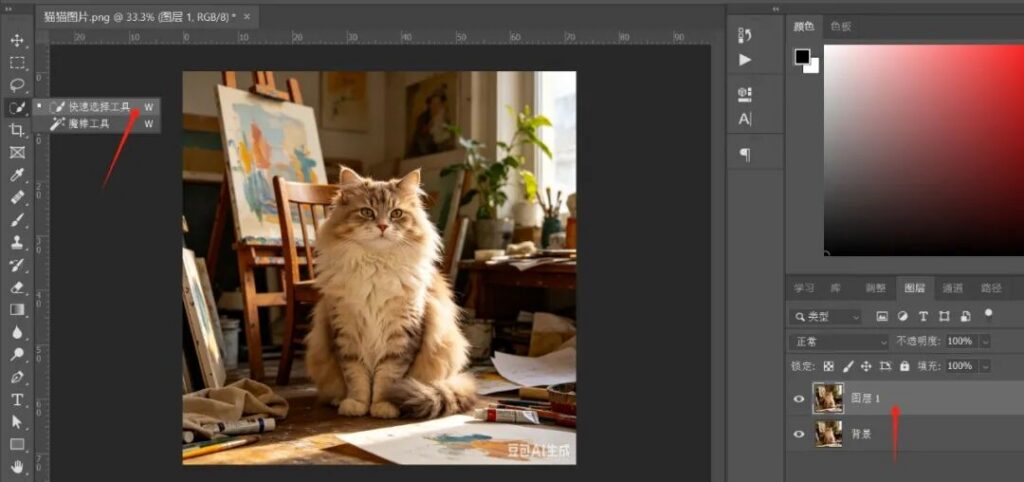The width and height of the screenshot is (1024, 482).
Task: Switch to the 颜色 panel tab
Action: [803, 27]
